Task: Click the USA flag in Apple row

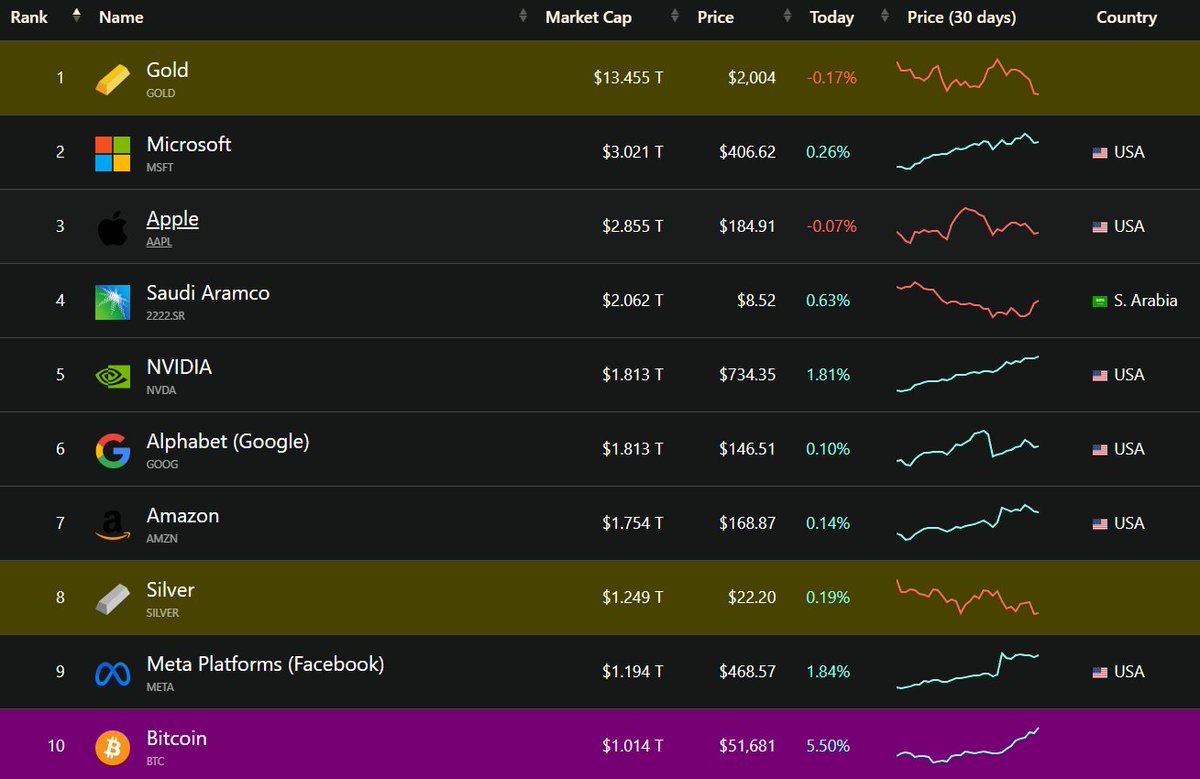Action: coord(1099,227)
